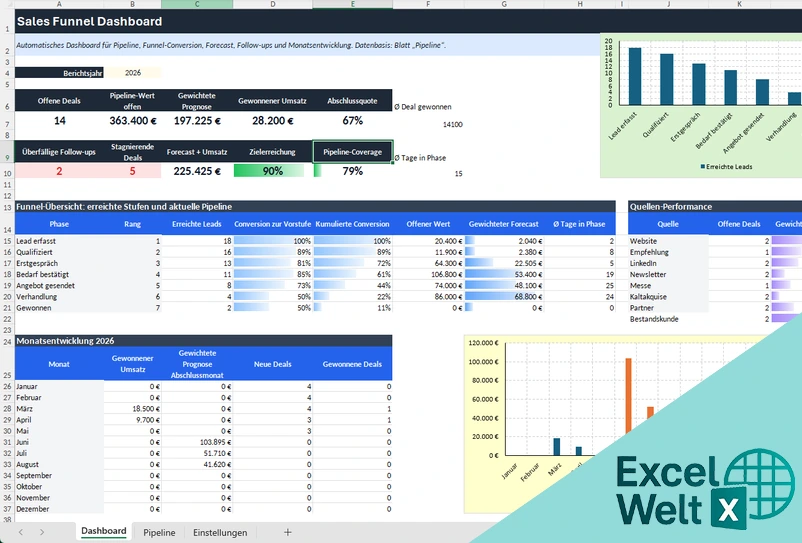
Task: Go to the previous sheet with the left arrow
Action: tap(20, 532)
